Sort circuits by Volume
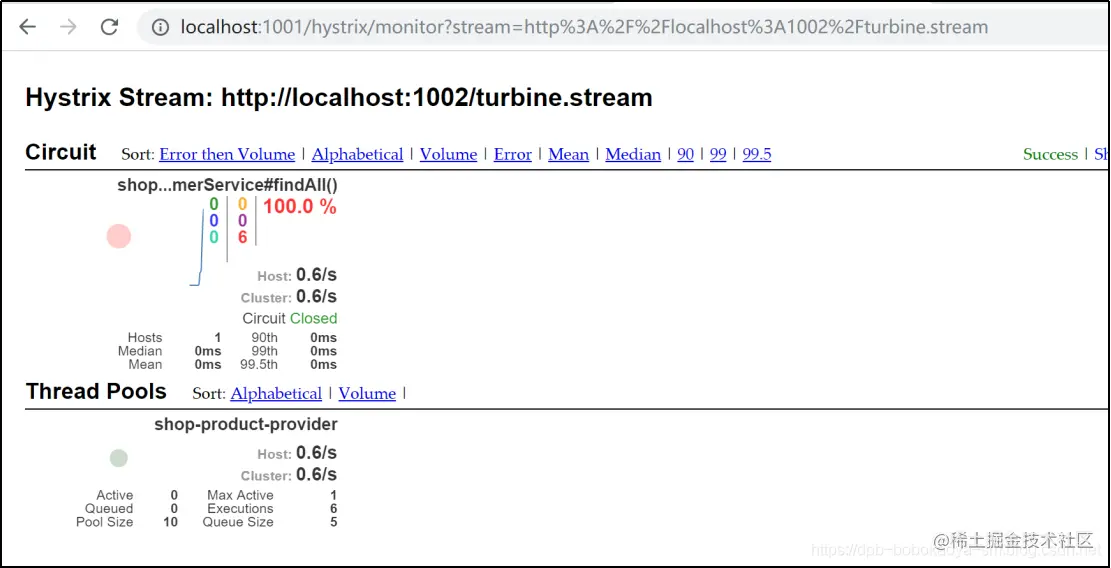 pyautogui.click(x=449, y=154)
